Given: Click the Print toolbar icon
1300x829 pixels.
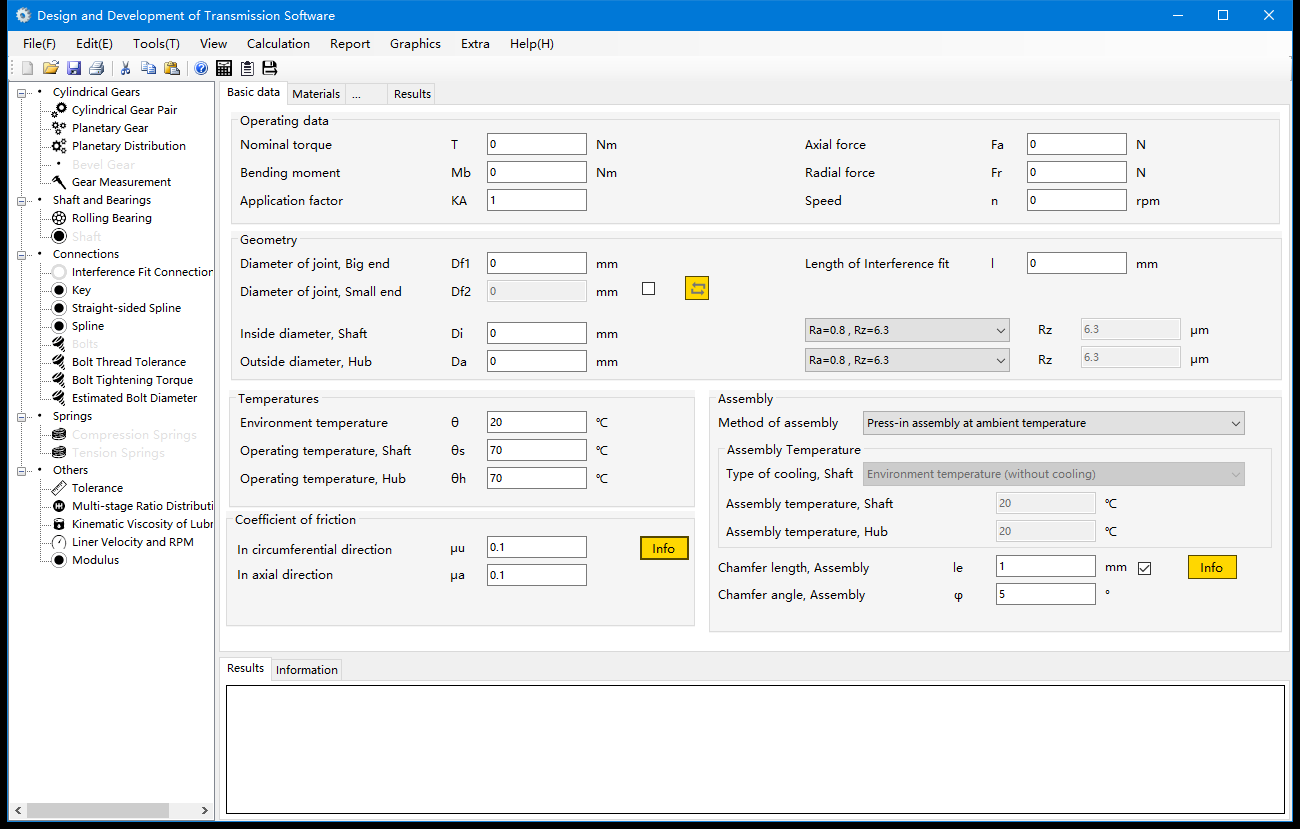Looking at the screenshot, I should pos(97,68).
